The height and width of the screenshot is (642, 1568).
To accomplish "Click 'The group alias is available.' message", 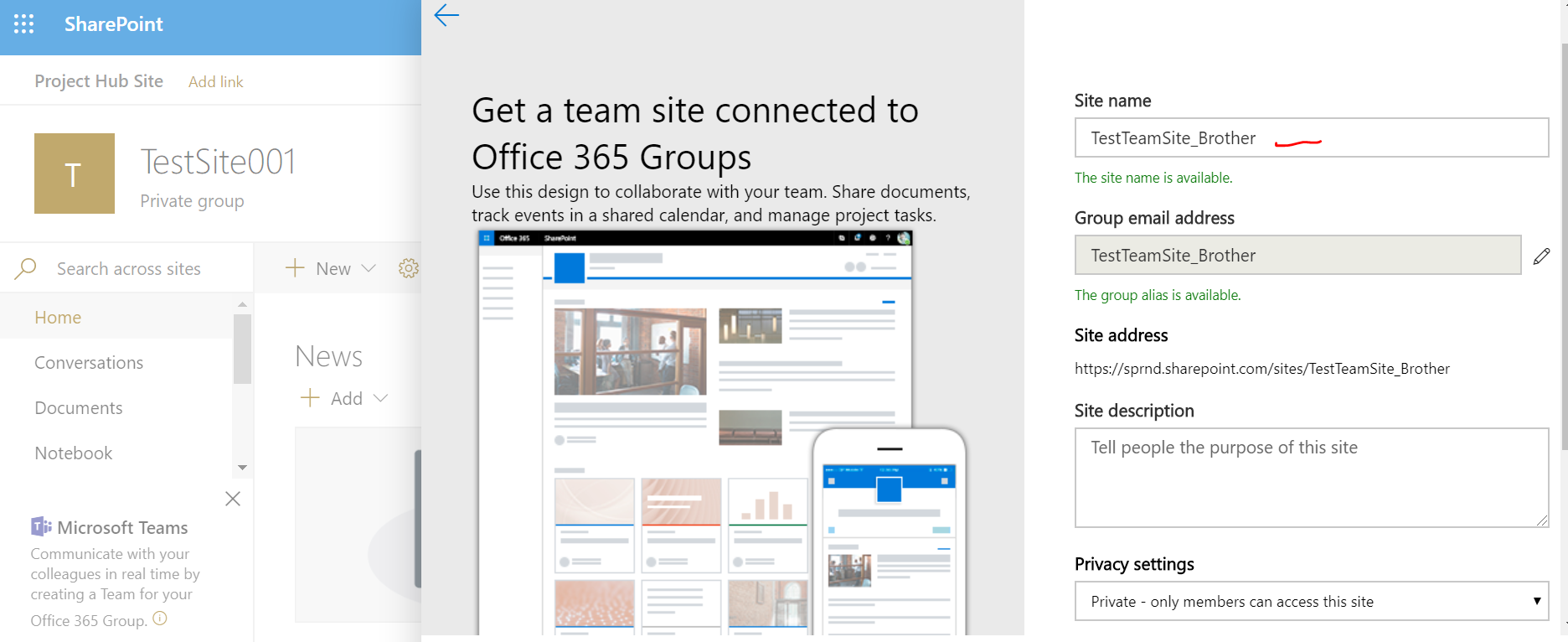I will (1158, 295).
